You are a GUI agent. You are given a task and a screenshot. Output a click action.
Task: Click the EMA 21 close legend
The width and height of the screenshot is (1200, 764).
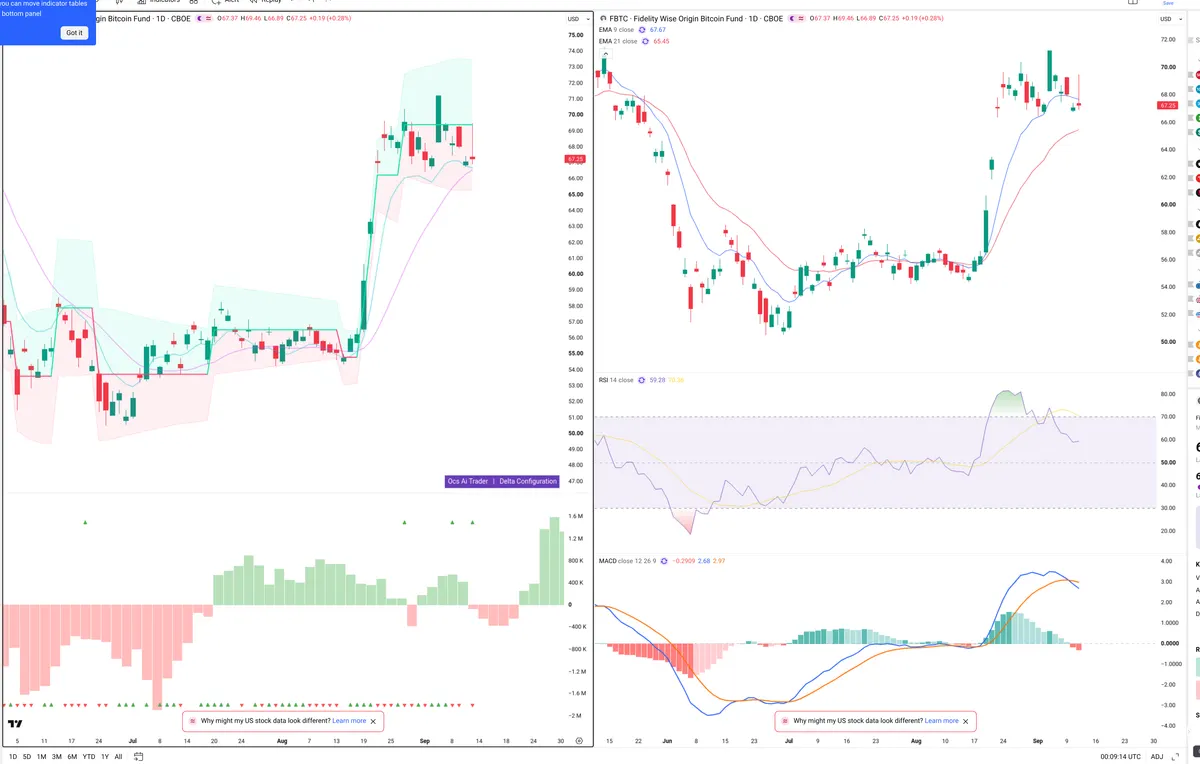pyautogui.click(x=618, y=42)
